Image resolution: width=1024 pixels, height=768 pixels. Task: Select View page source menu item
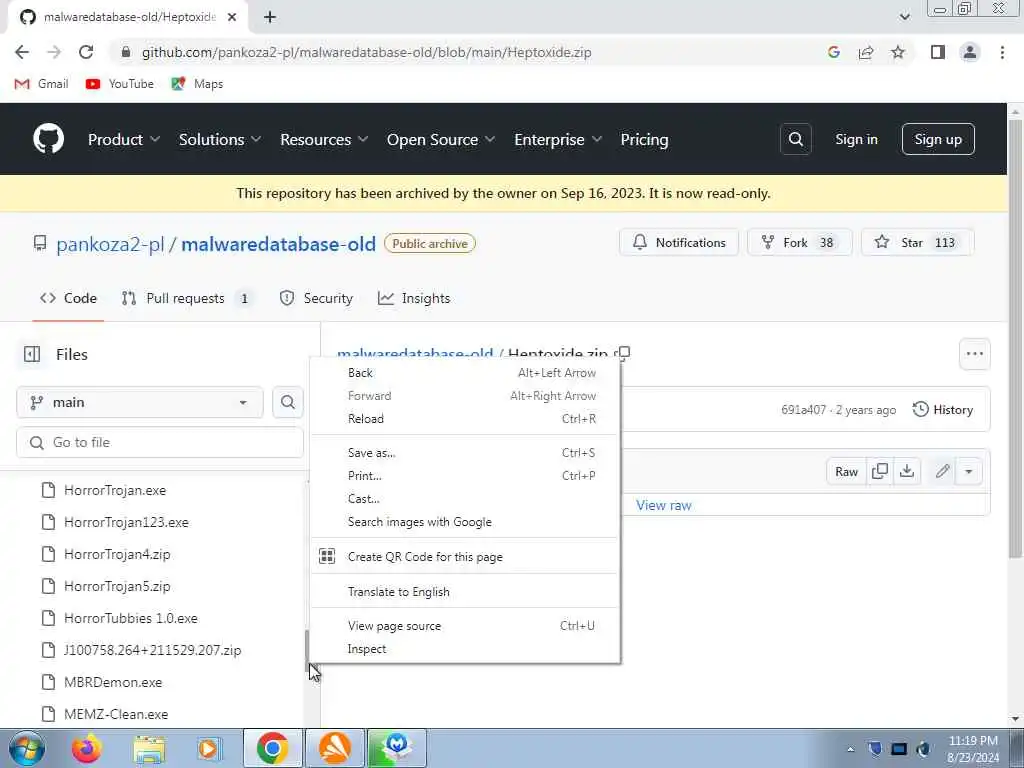click(464, 626)
